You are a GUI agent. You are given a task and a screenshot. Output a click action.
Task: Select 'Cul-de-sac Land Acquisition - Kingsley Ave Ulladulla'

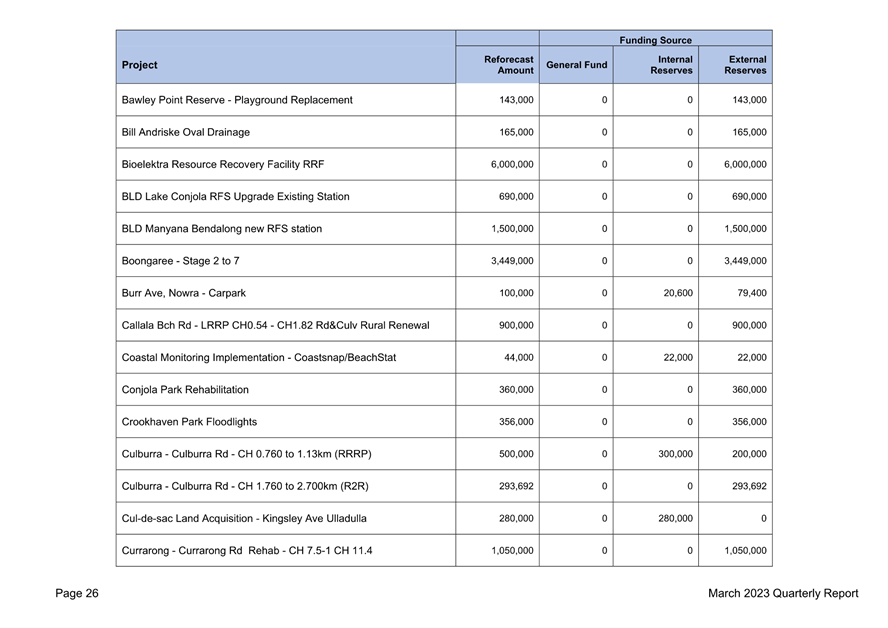[x=244, y=519]
